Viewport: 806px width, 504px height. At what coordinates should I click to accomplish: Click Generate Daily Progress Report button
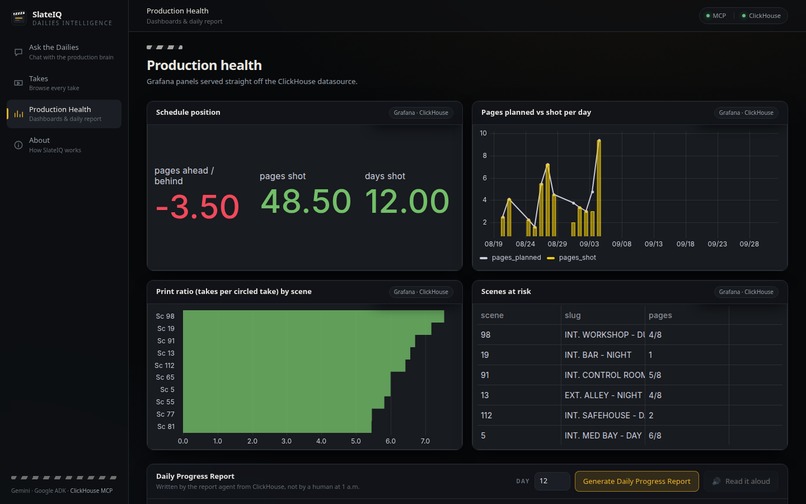tap(636, 481)
